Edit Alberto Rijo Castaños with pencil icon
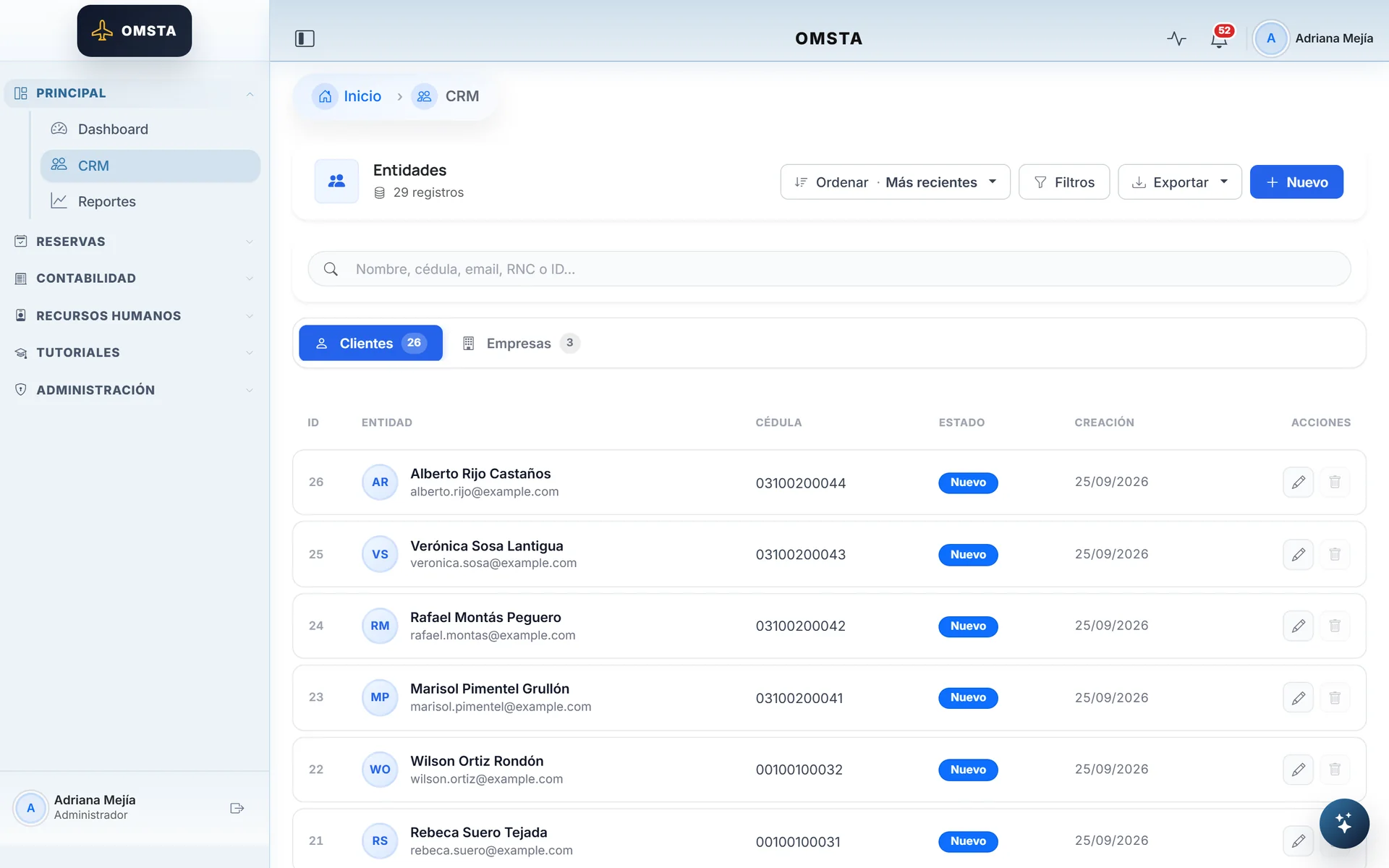The width and height of the screenshot is (1389, 868). pyautogui.click(x=1298, y=482)
